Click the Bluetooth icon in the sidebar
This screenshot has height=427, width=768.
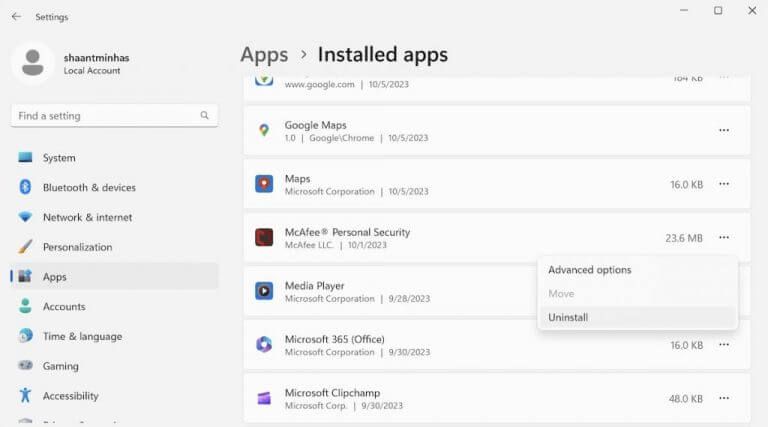[x=25, y=187]
